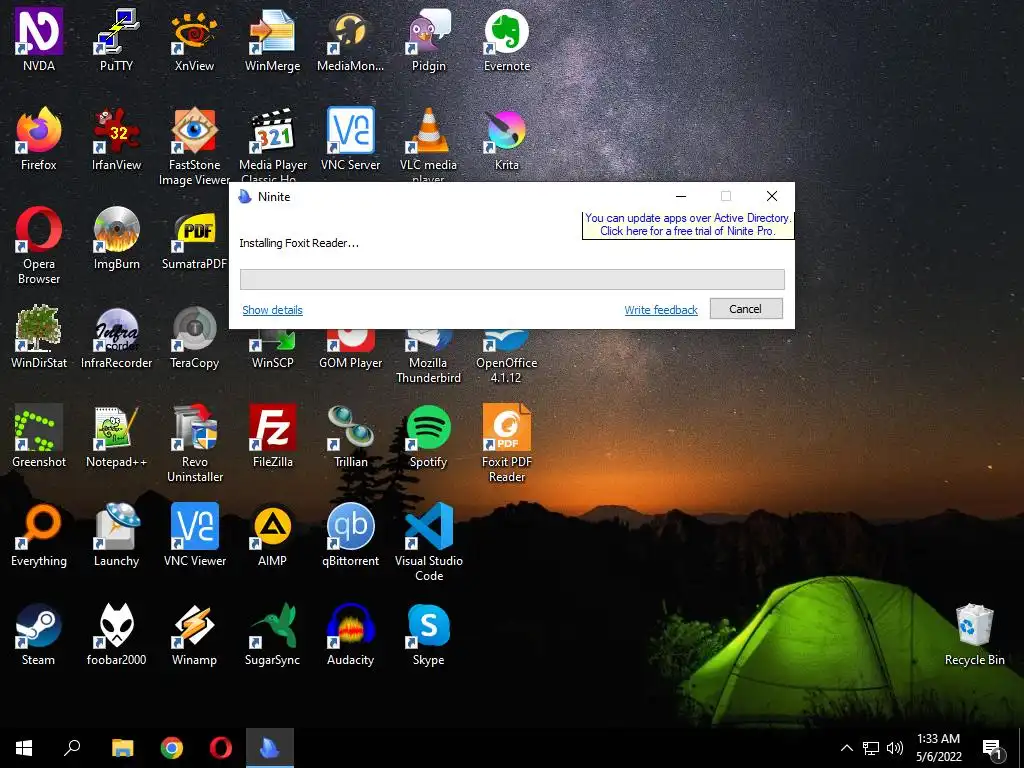Click the AIMP desktop icon
1024x768 pixels.
click(x=272, y=526)
